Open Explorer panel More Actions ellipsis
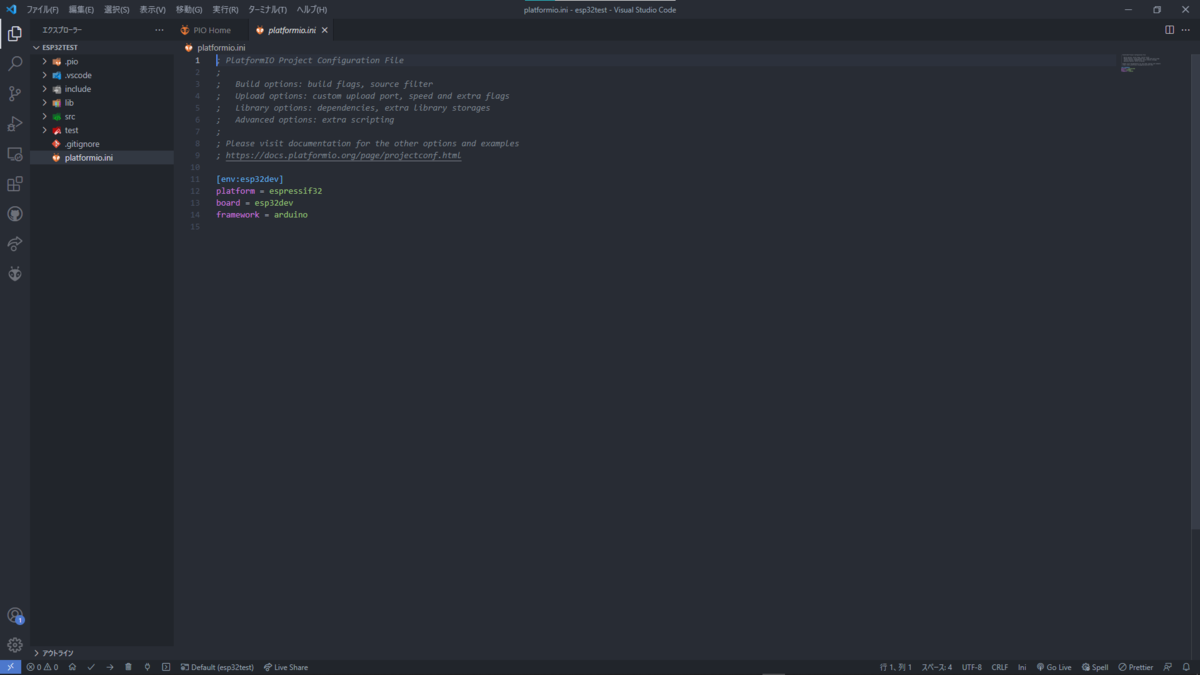The height and width of the screenshot is (675, 1200). click(x=159, y=30)
